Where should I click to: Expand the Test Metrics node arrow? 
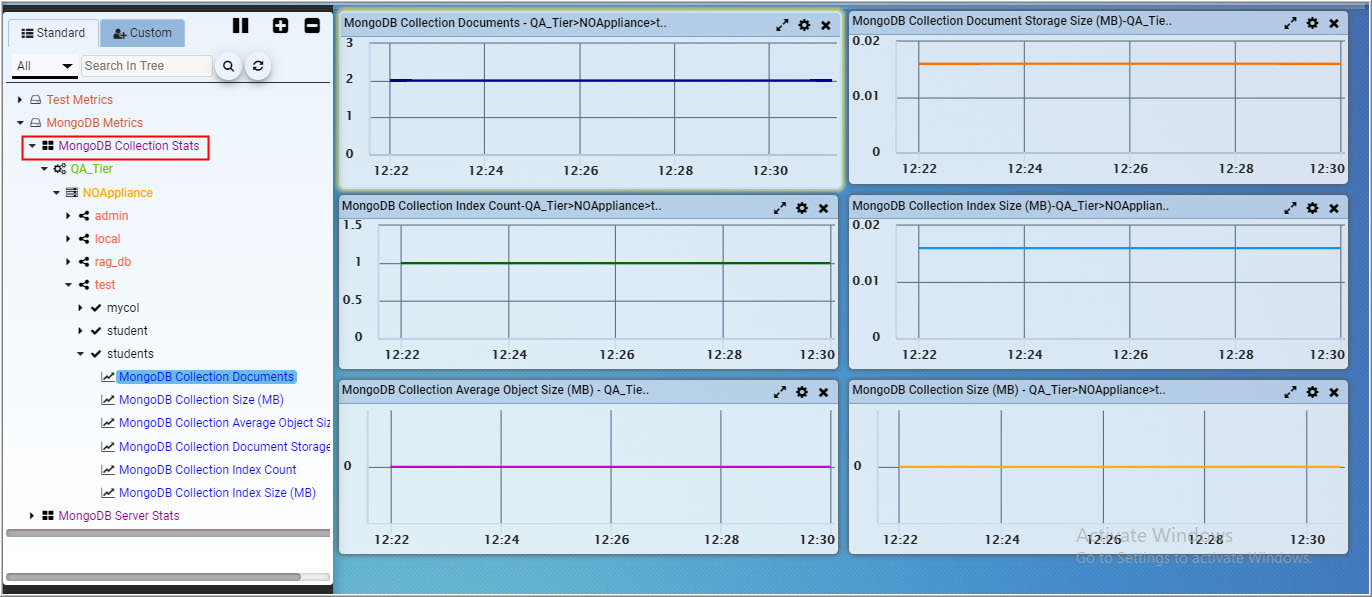click(x=20, y=100)
